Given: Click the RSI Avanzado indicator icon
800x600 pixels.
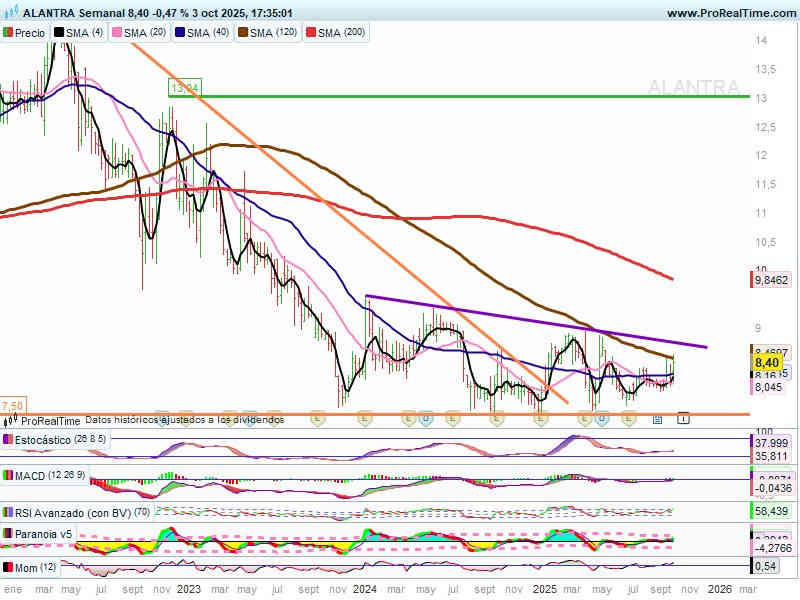Looking at the screenshot, I should tap(8, 513).
